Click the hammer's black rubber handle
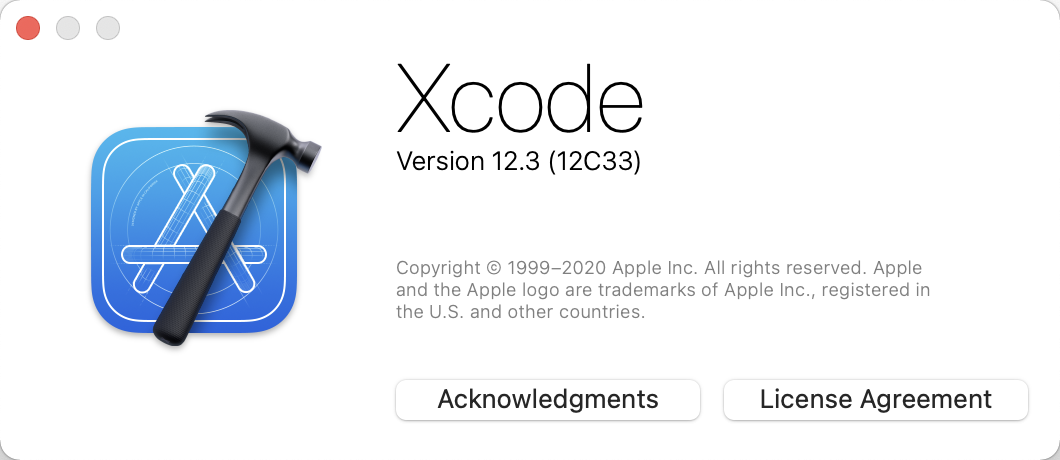Screen dimensions: 1060x460 [198, 275]
